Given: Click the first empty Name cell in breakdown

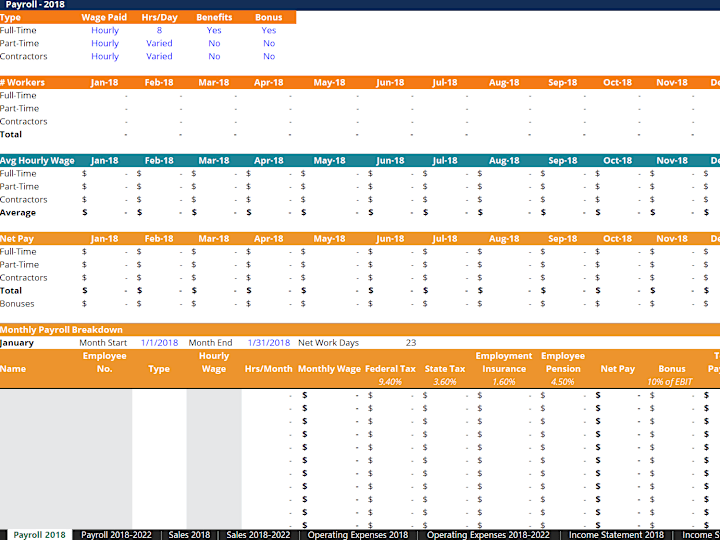Looking at the screenshot, I should point(41,395).
